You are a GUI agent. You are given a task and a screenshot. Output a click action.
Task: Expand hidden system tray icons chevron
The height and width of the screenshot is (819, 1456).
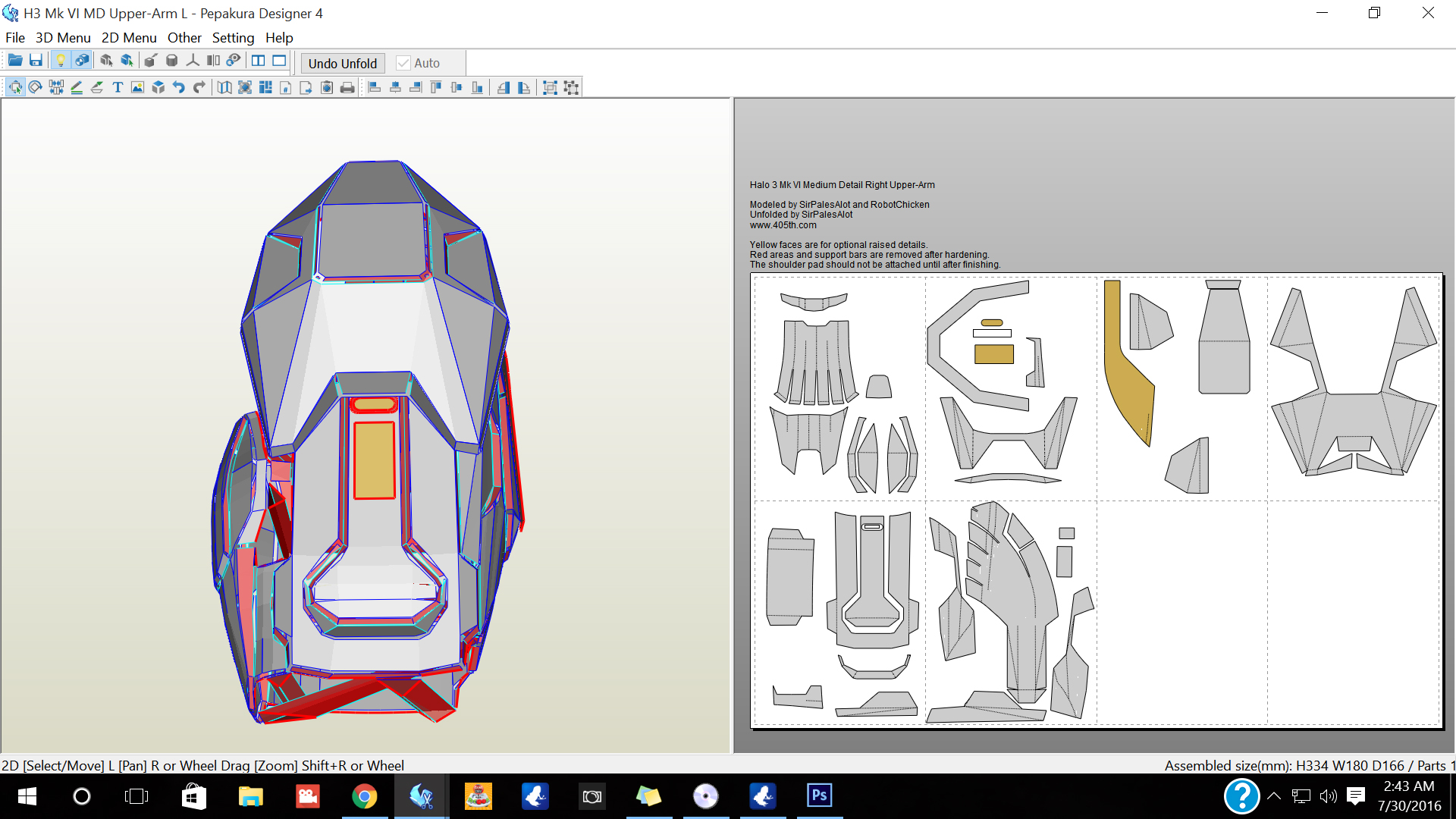click(1274, 796)
